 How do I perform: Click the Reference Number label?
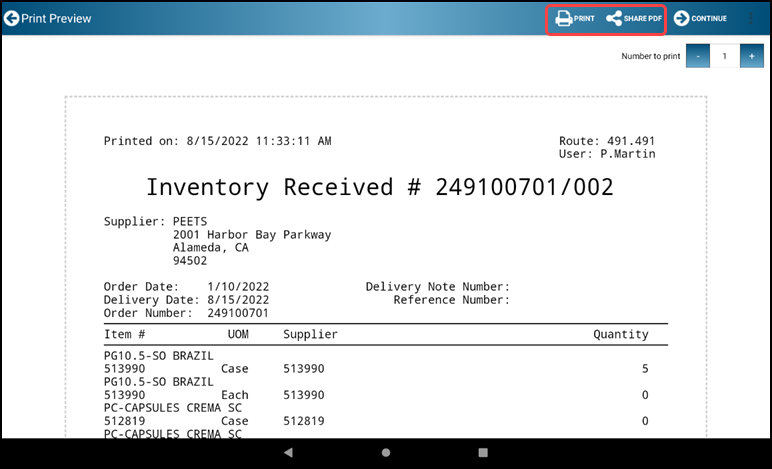451,300
